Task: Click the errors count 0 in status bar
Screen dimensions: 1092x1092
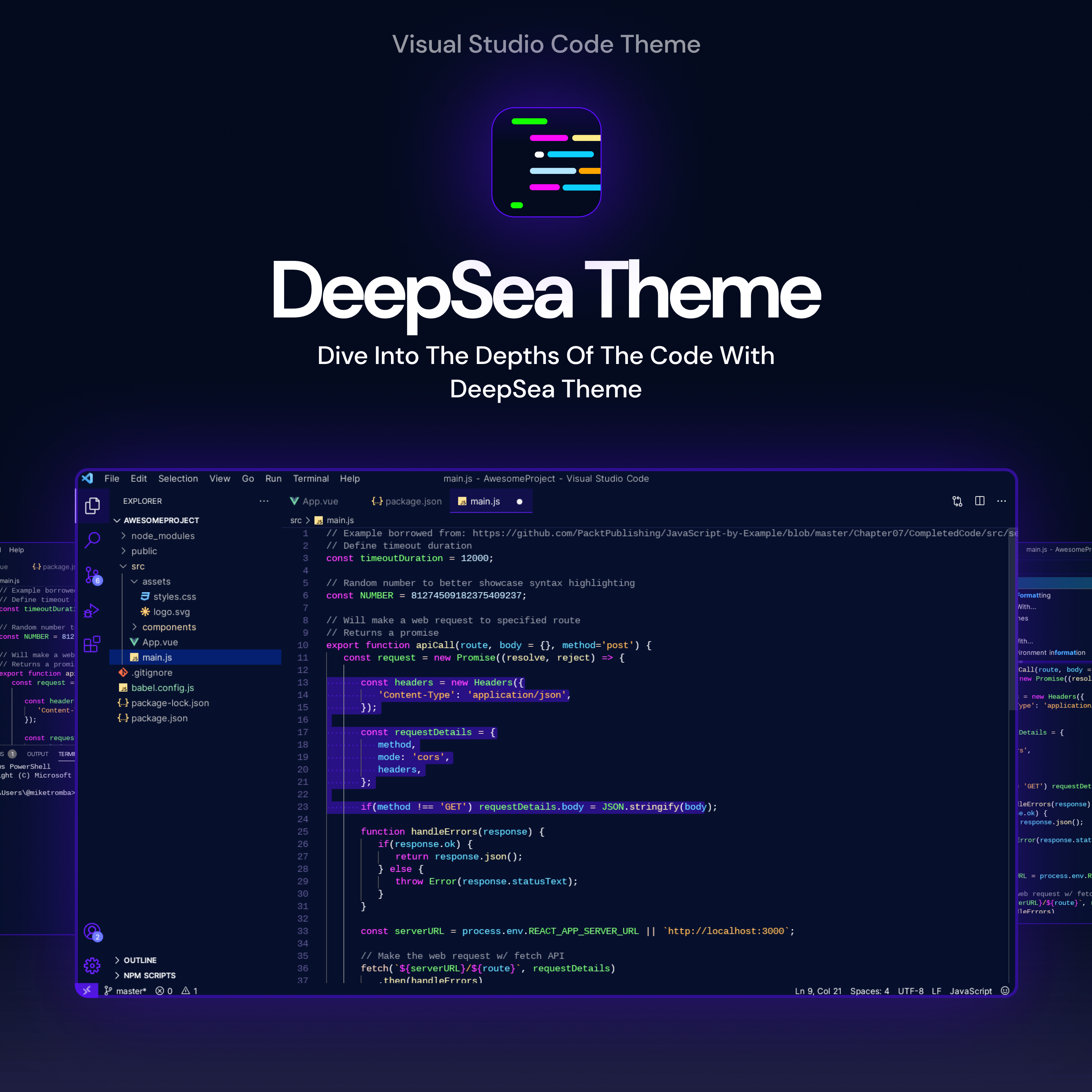Action: [x=164, y=991]
